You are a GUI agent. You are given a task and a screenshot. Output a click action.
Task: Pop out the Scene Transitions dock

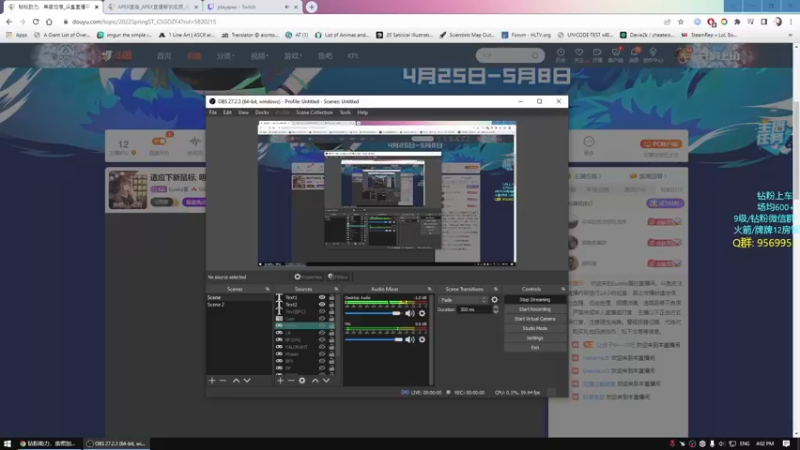[x=495, y=289]
